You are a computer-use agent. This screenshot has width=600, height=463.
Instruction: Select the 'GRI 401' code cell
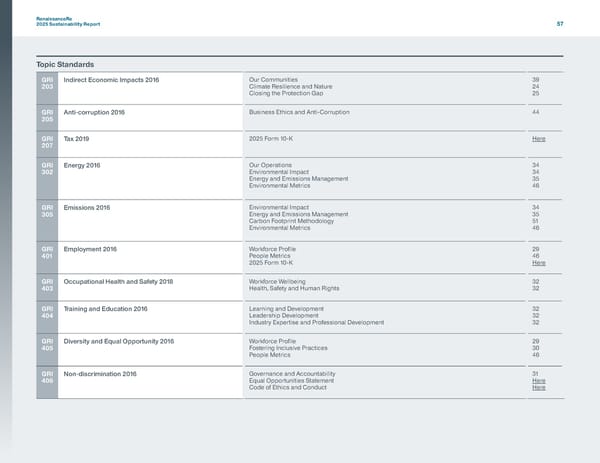(x=47, y=258)
